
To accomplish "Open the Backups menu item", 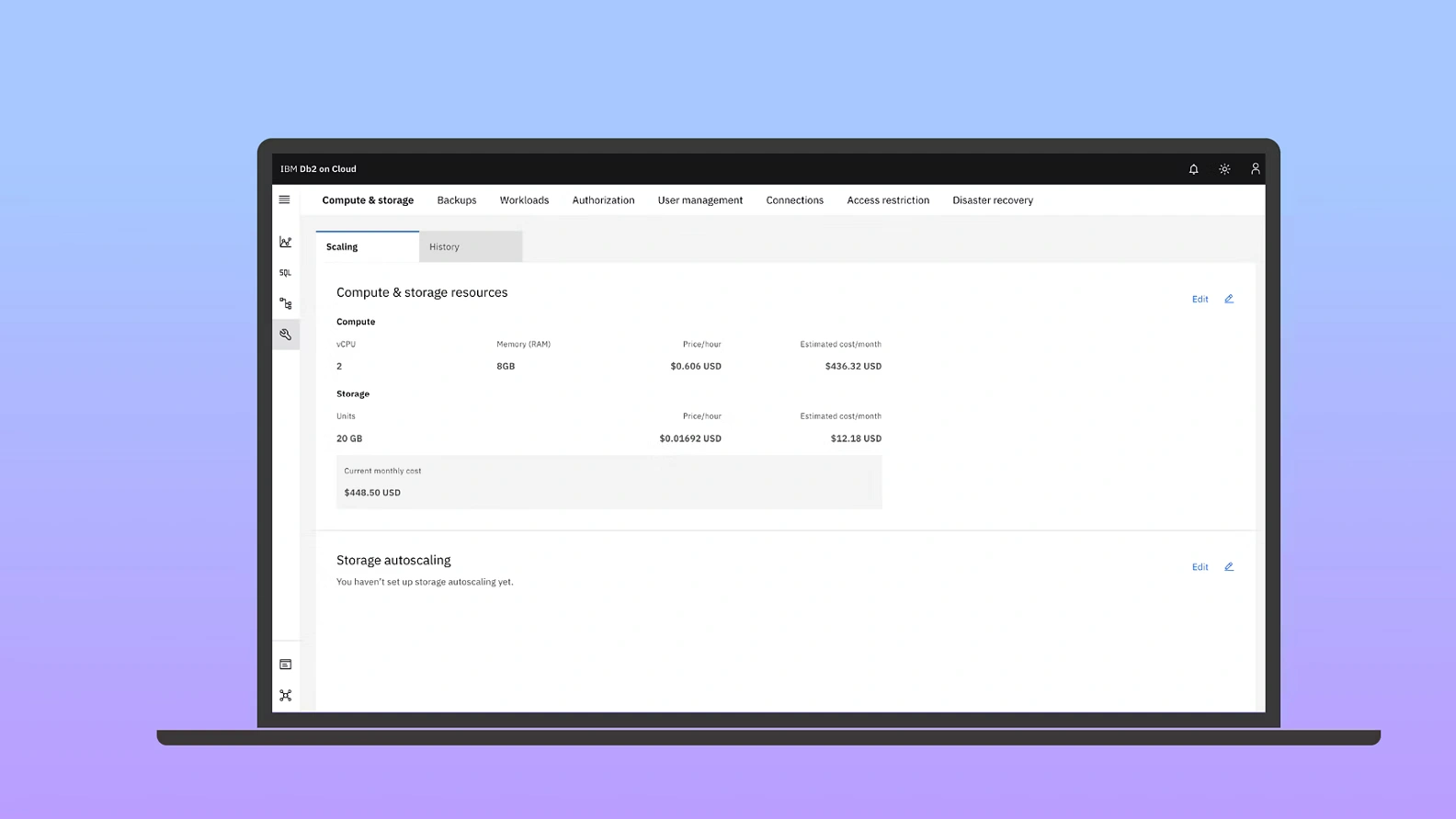I will pos(457,200).
